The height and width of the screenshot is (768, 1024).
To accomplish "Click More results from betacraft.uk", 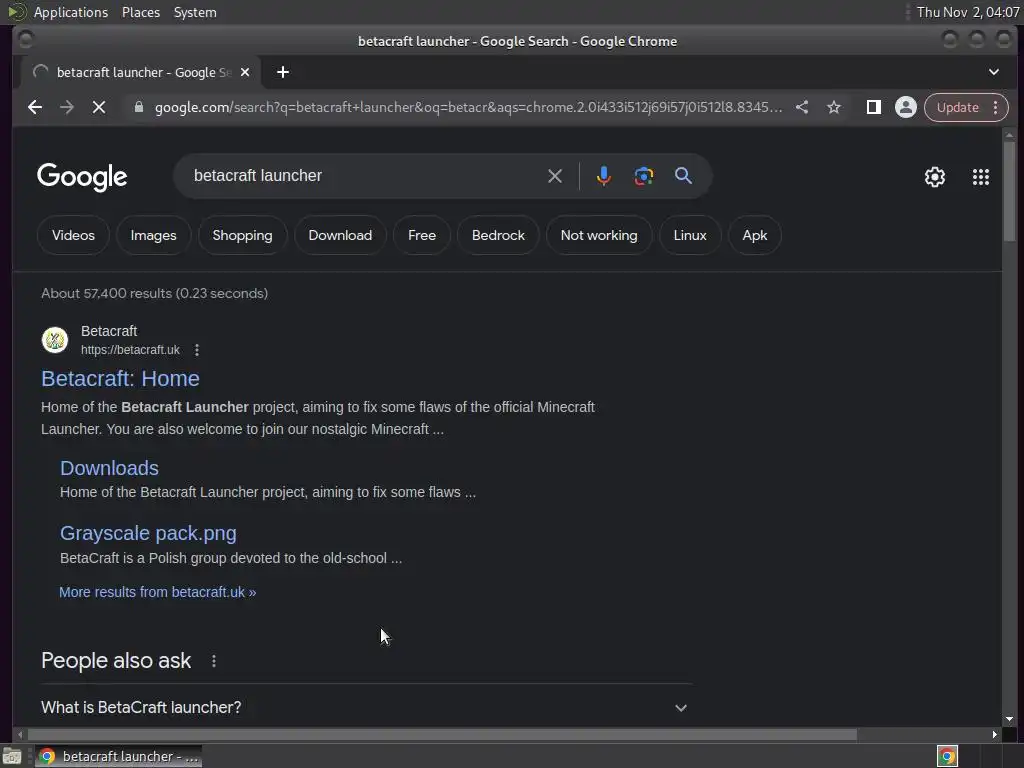I will pos(157,592).
